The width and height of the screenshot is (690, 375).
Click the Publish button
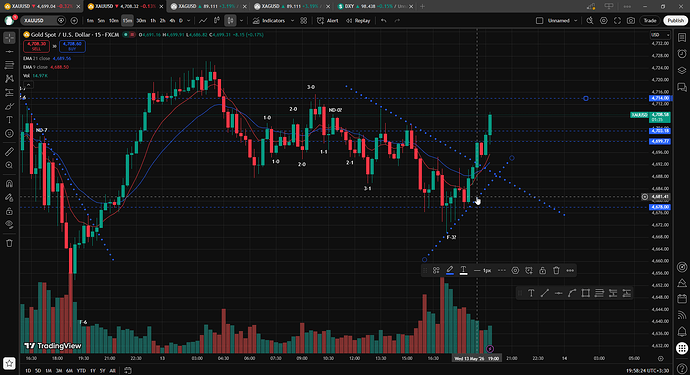(675, 21)
